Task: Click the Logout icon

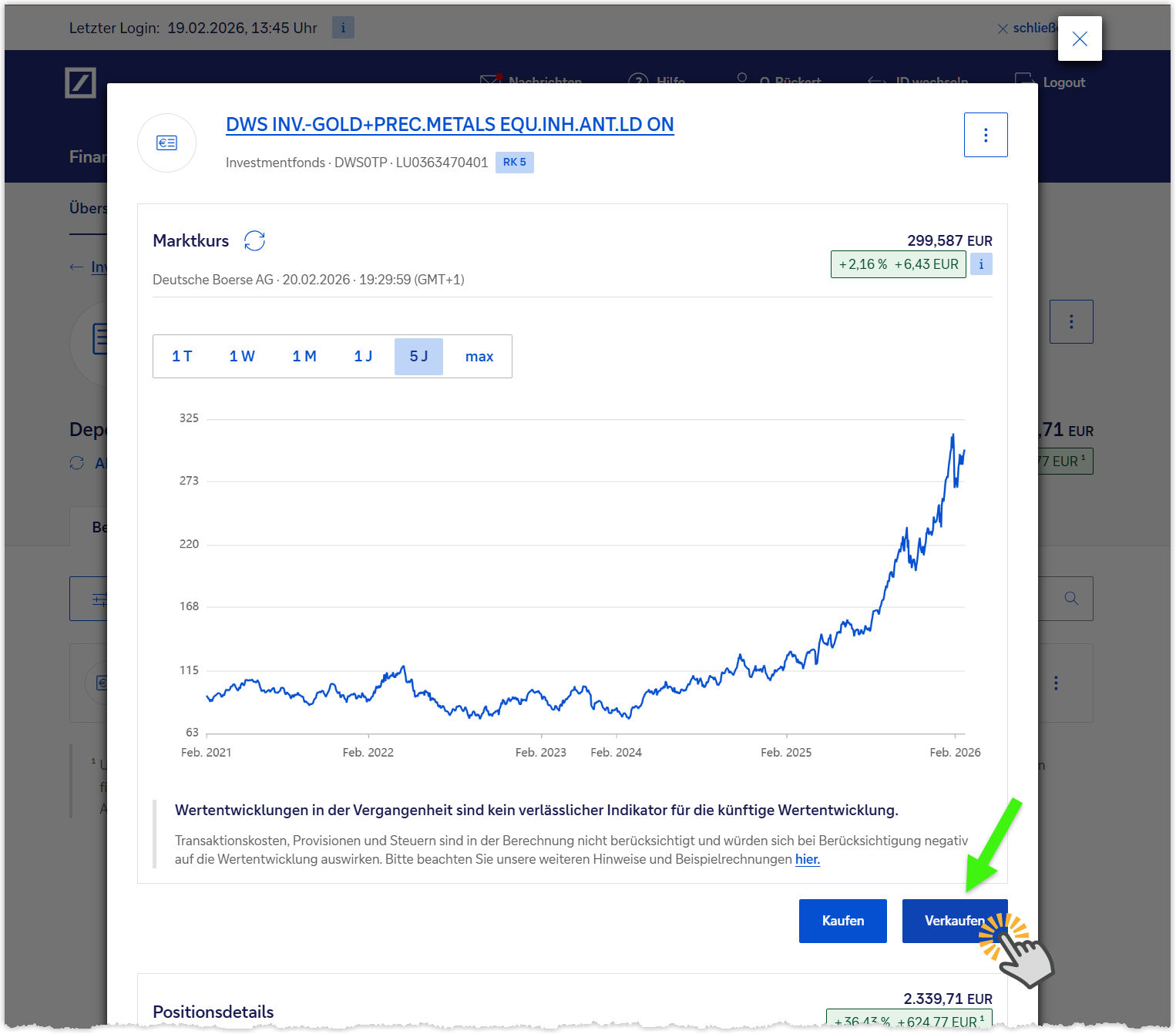Action: (x=1025, y=81)
